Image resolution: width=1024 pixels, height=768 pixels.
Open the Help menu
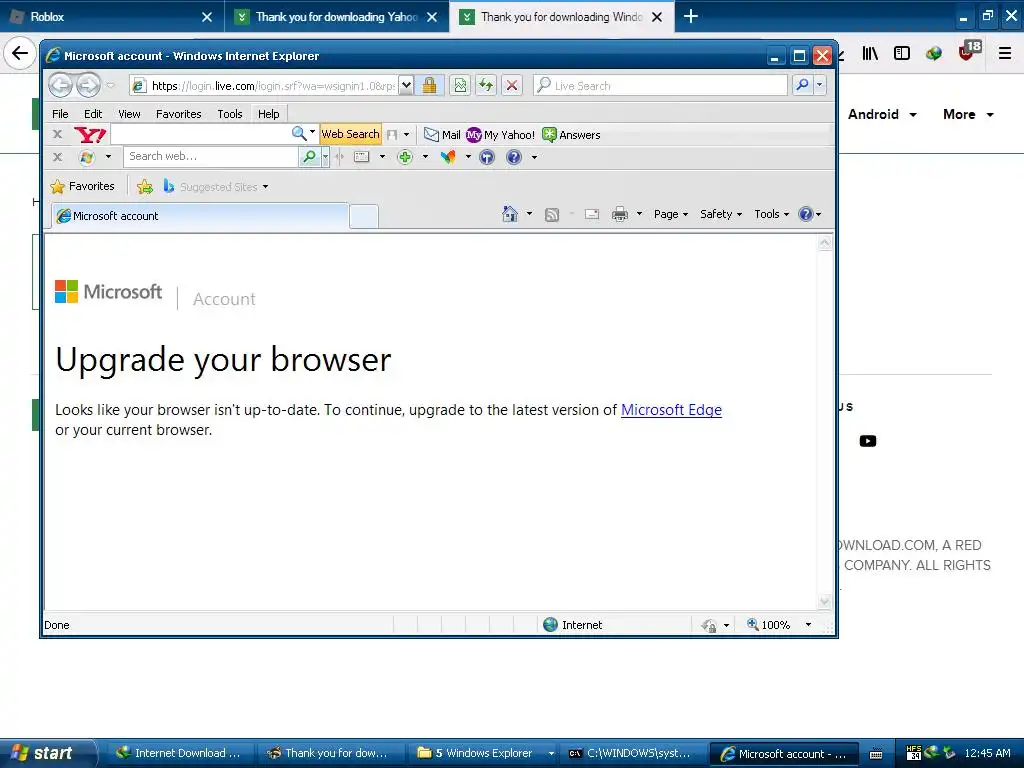(x=268, y=114)
